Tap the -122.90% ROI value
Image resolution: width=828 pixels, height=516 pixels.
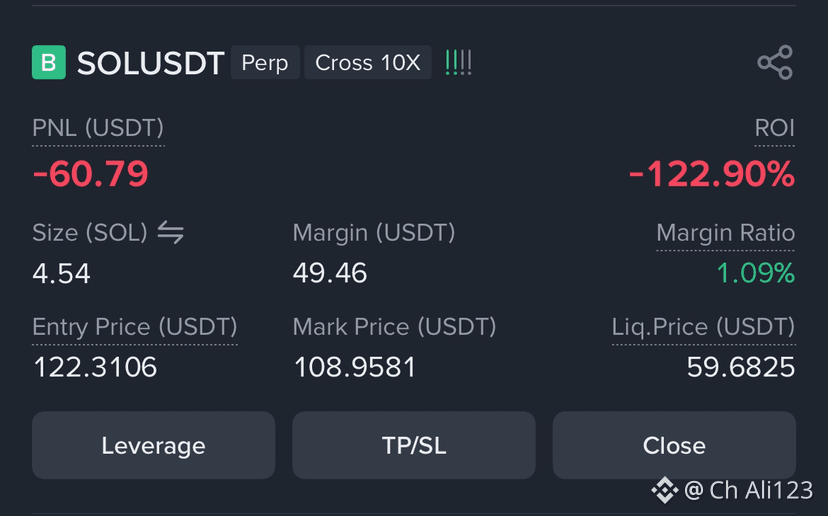tap(712, 174)
